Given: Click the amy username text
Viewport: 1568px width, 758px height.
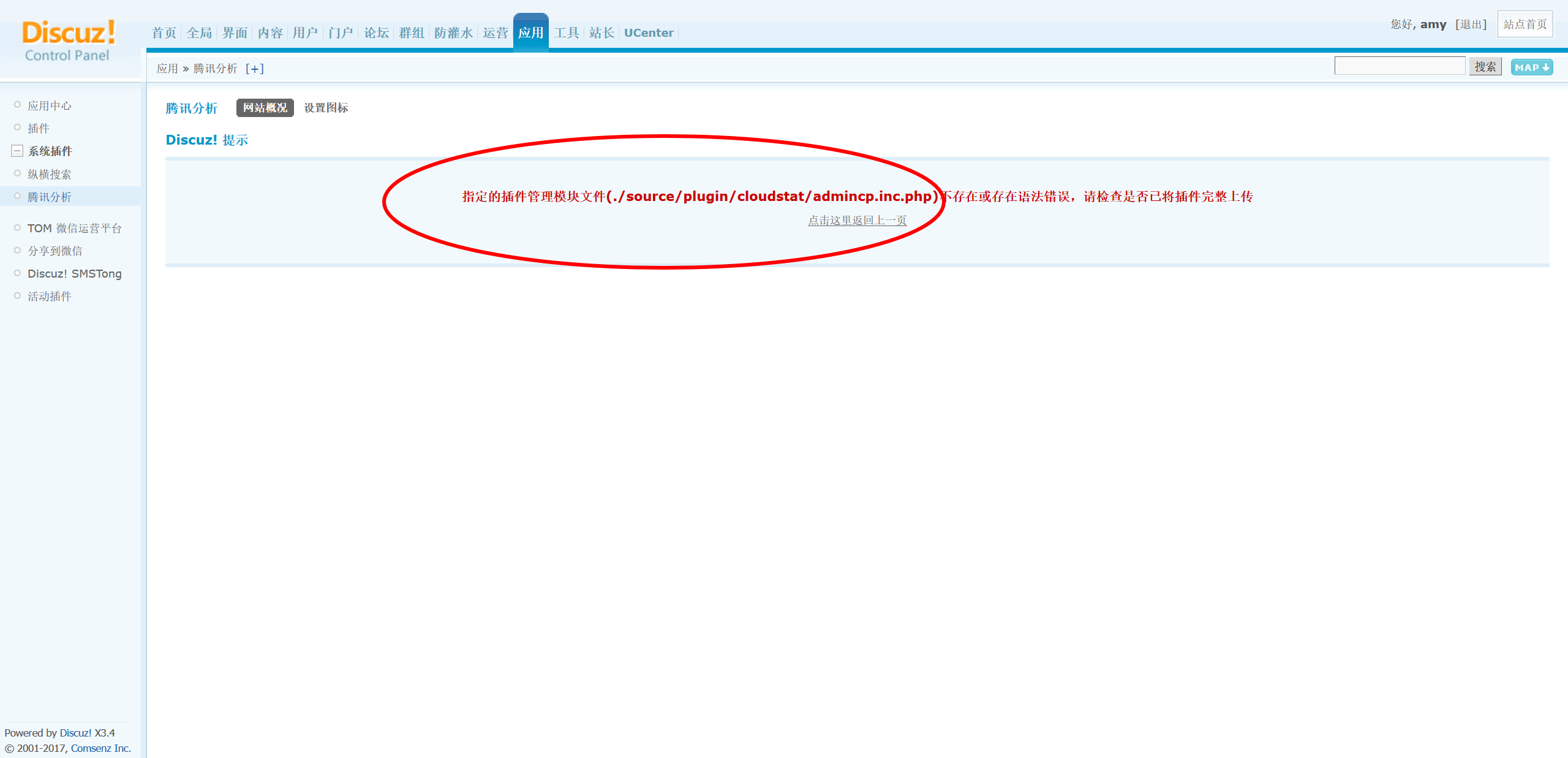Looking at the screenshot, I should tap(1433, 25).
